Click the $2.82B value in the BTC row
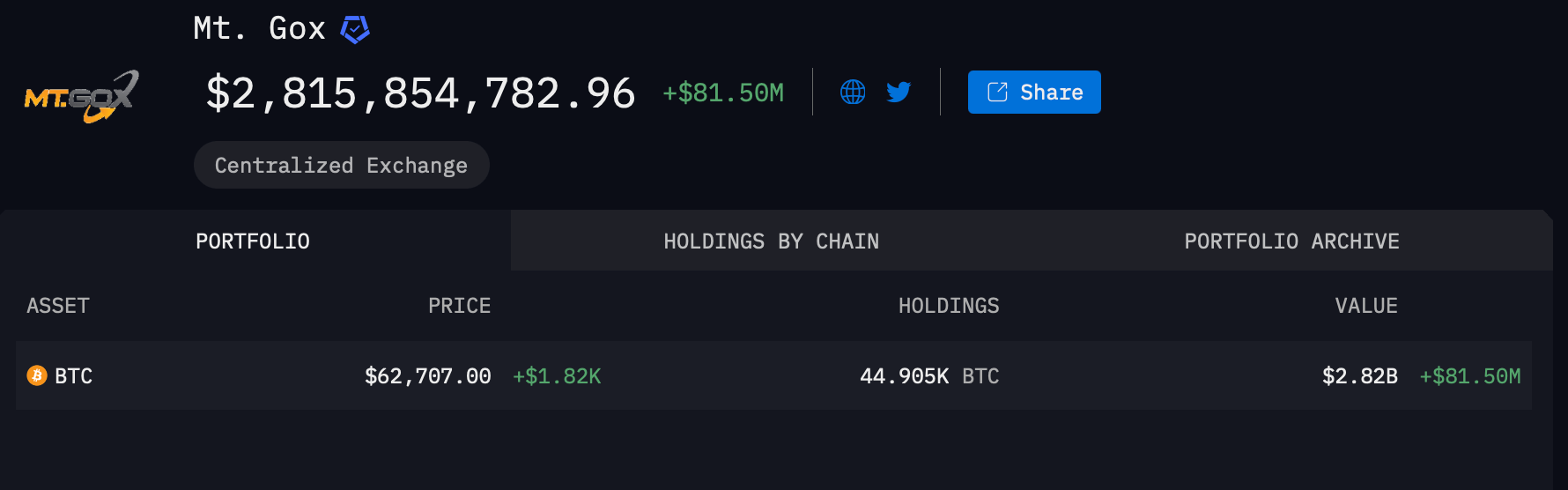The width and height of the screenshot is (1568, 490). coord(1360,376)
